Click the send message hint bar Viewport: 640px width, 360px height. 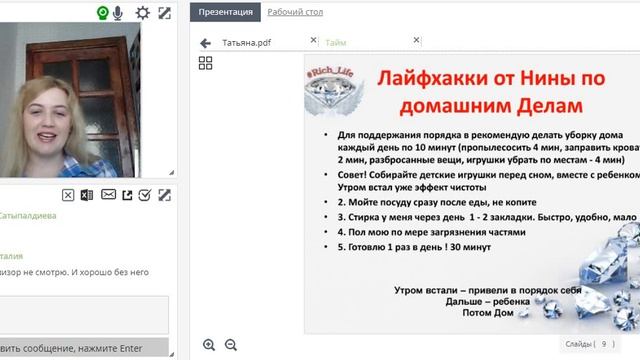tap(84, 348)
